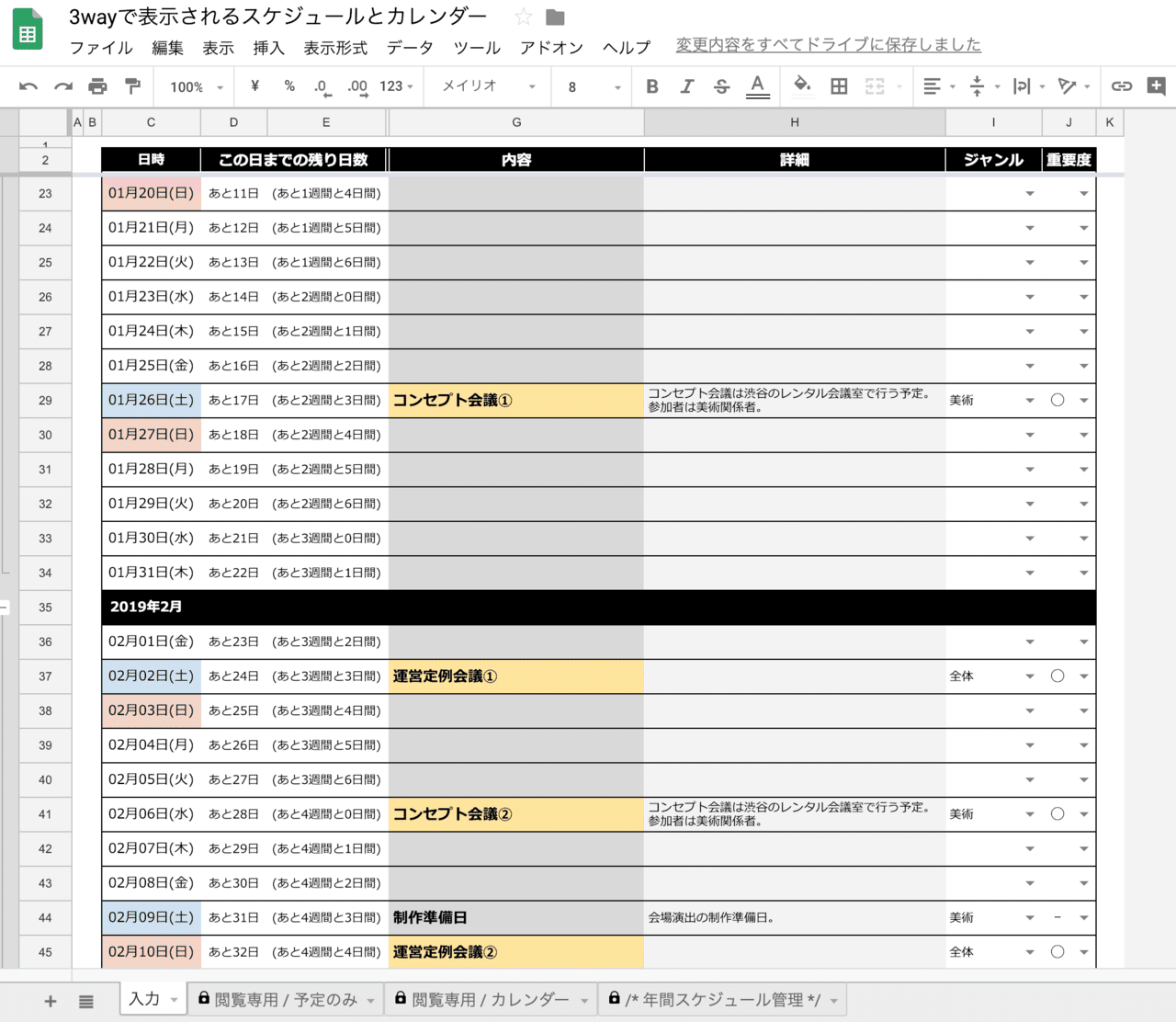This screenshot has width=1176, height=1022.
Task: Open the メイリオ font dropdown
Action: pyautogui.click(x=485, y=85)
